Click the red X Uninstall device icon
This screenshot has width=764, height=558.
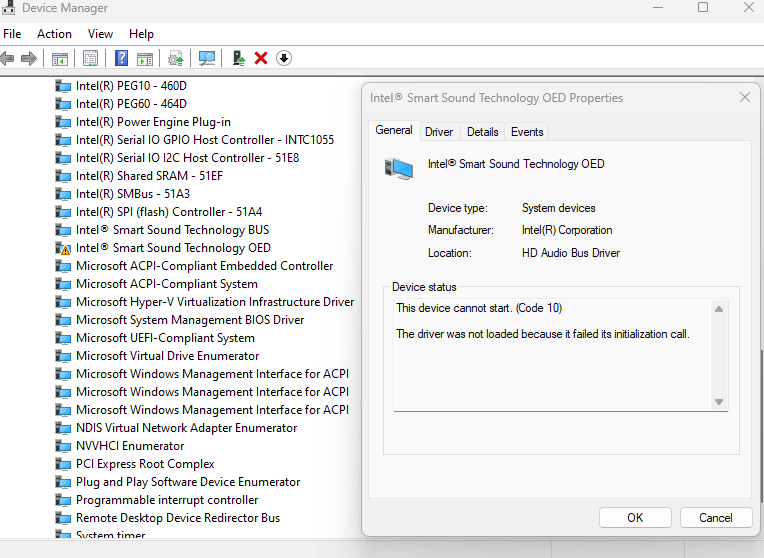point(261,58)
